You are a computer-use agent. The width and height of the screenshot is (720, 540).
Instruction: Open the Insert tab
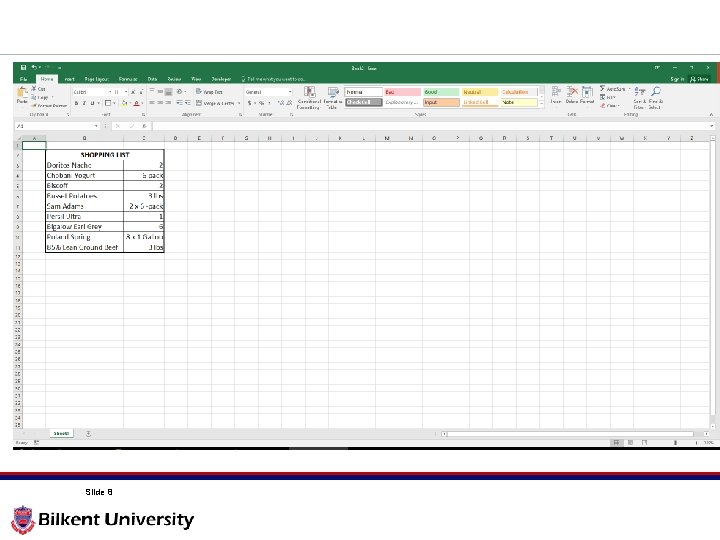click(69, 79)
